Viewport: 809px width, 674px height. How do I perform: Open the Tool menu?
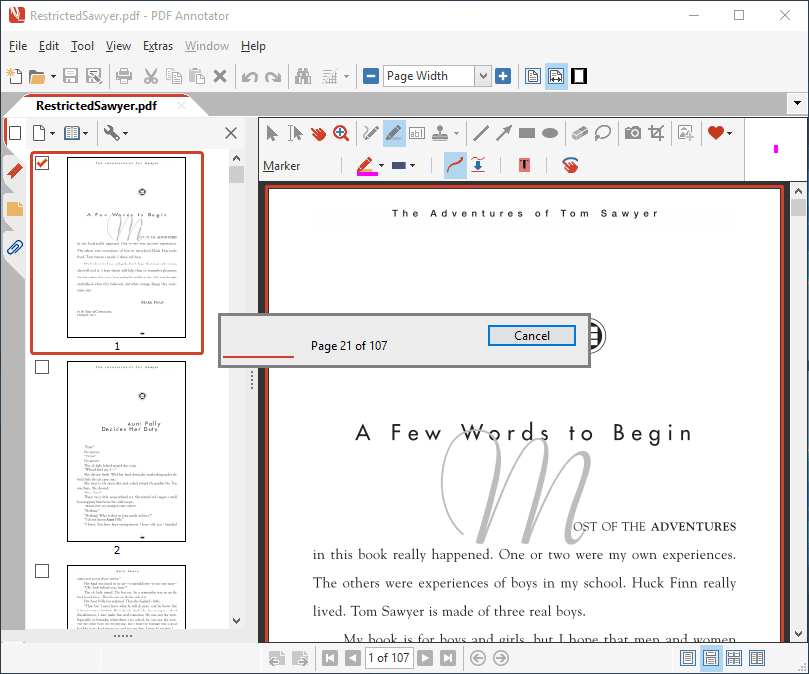pyautogui.click(x=83, y=46)
